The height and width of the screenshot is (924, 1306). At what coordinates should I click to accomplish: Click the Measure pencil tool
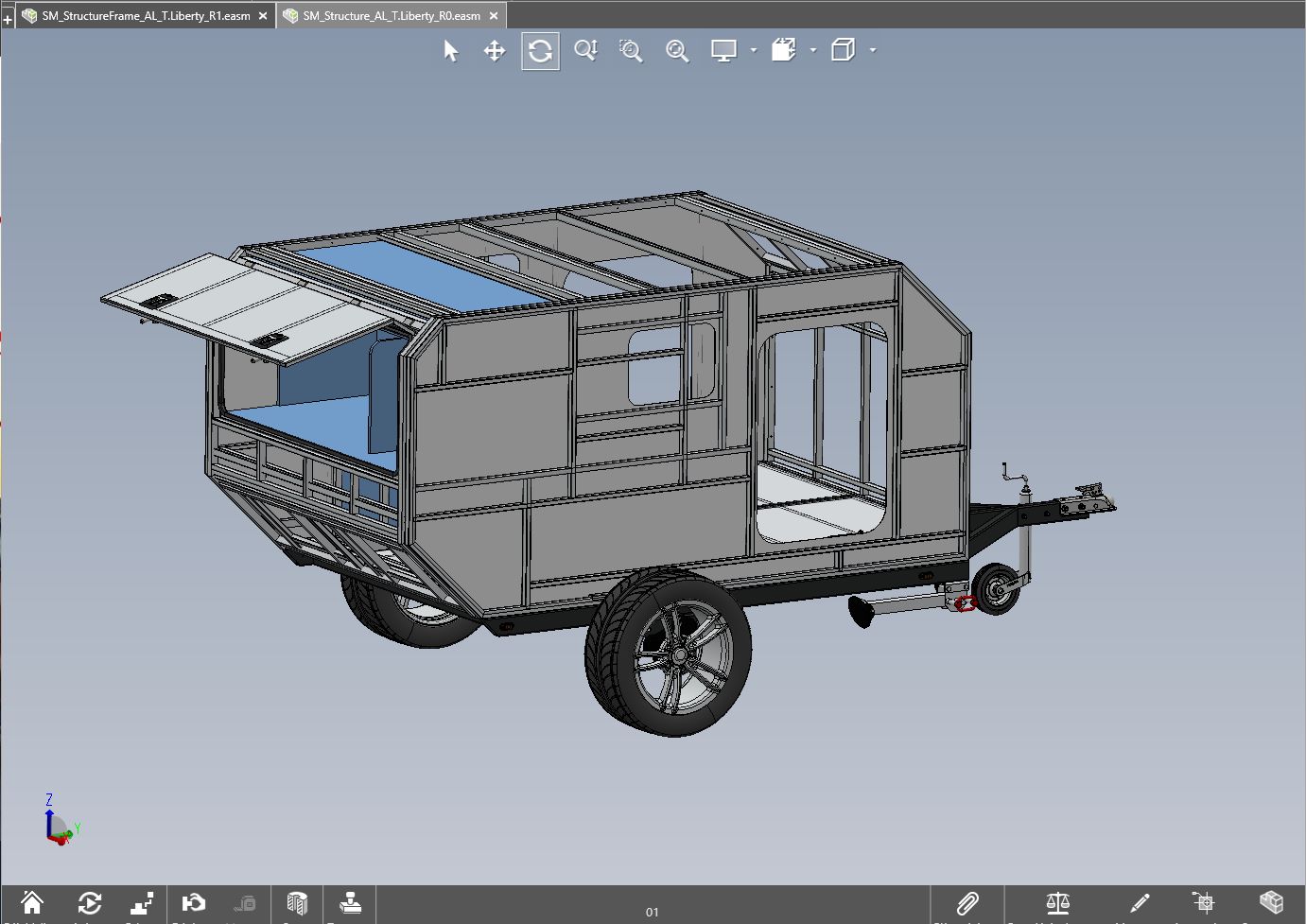point(1140,903)
